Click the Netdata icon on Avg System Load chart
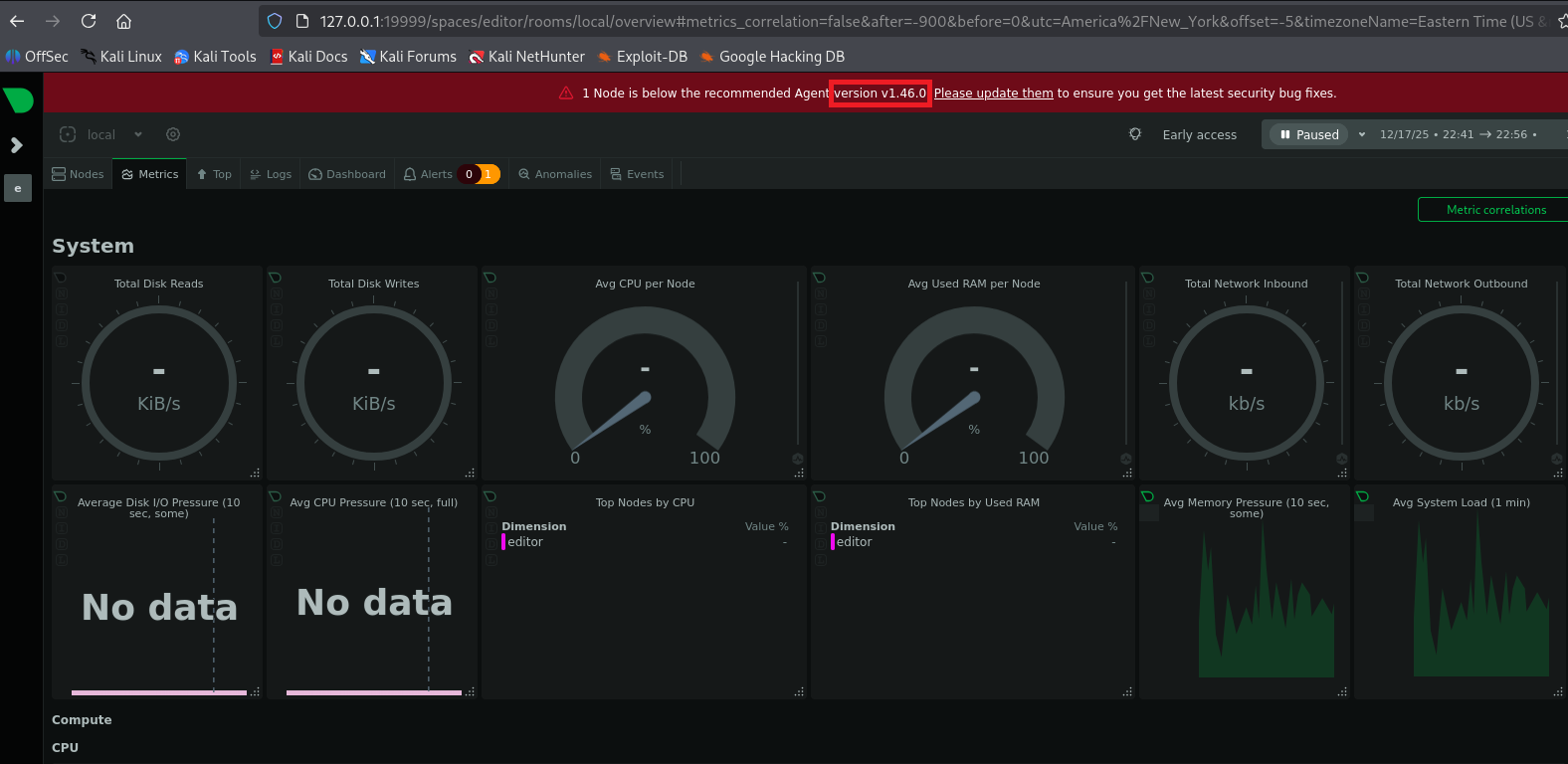This screenshot has height=764, width=1568. (x=1362, y=496)
